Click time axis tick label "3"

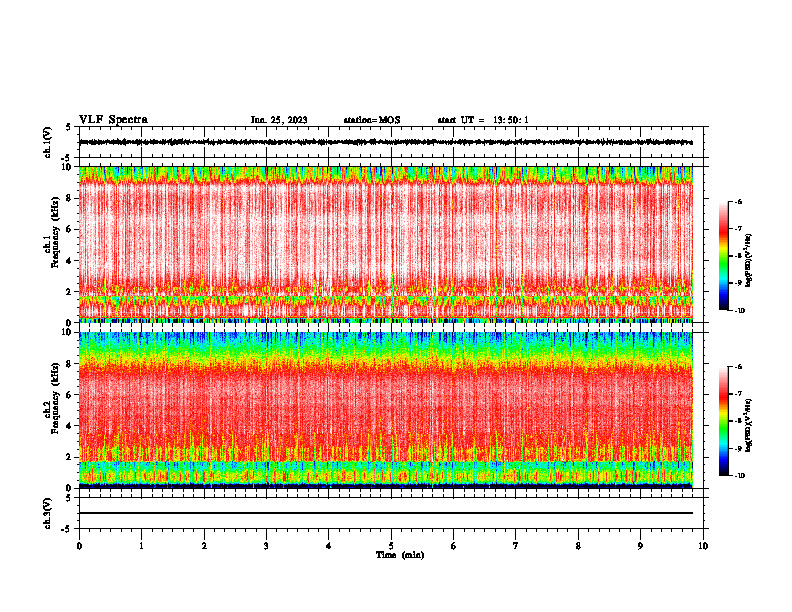266,546
